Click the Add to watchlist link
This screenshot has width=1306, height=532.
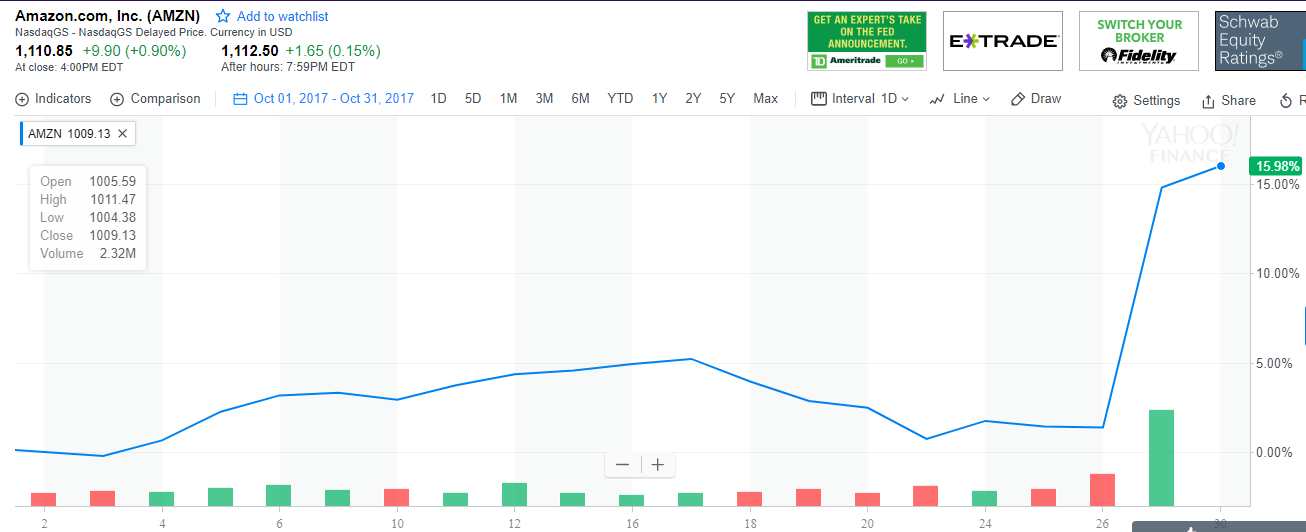click(x=282, y=17)
